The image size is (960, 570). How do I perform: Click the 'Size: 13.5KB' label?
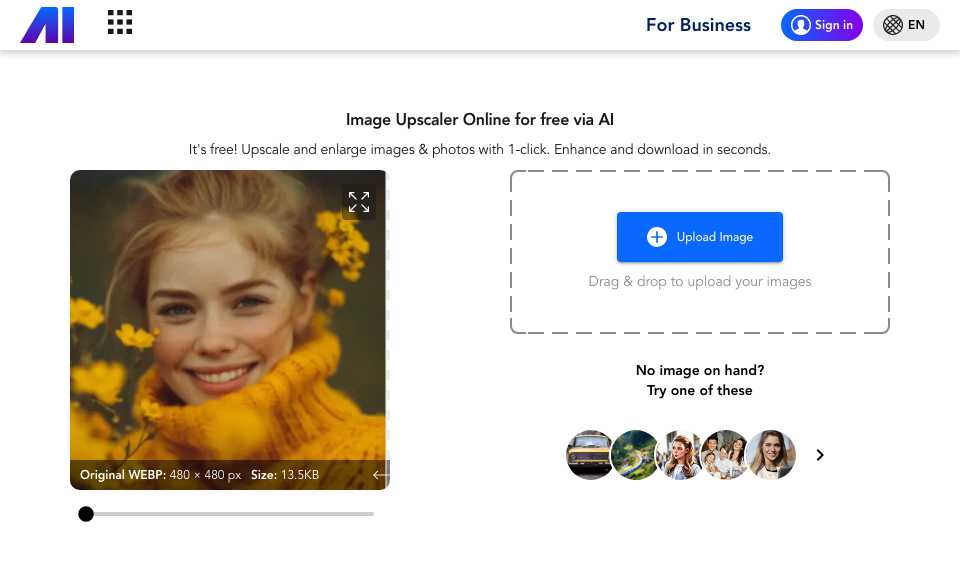pyautogui.click(x=285, y=474)
